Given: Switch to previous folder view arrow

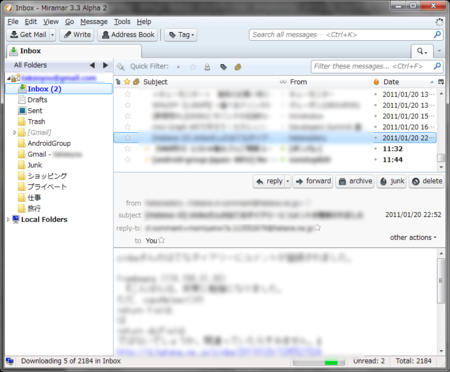Looking at the screenshot, I should 92,65.
